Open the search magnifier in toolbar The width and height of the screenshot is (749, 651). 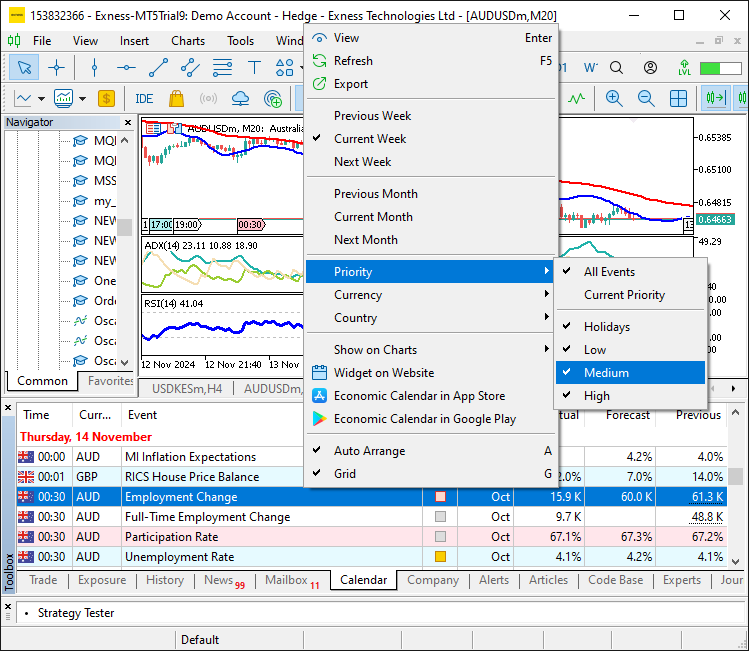click(617, 68)
